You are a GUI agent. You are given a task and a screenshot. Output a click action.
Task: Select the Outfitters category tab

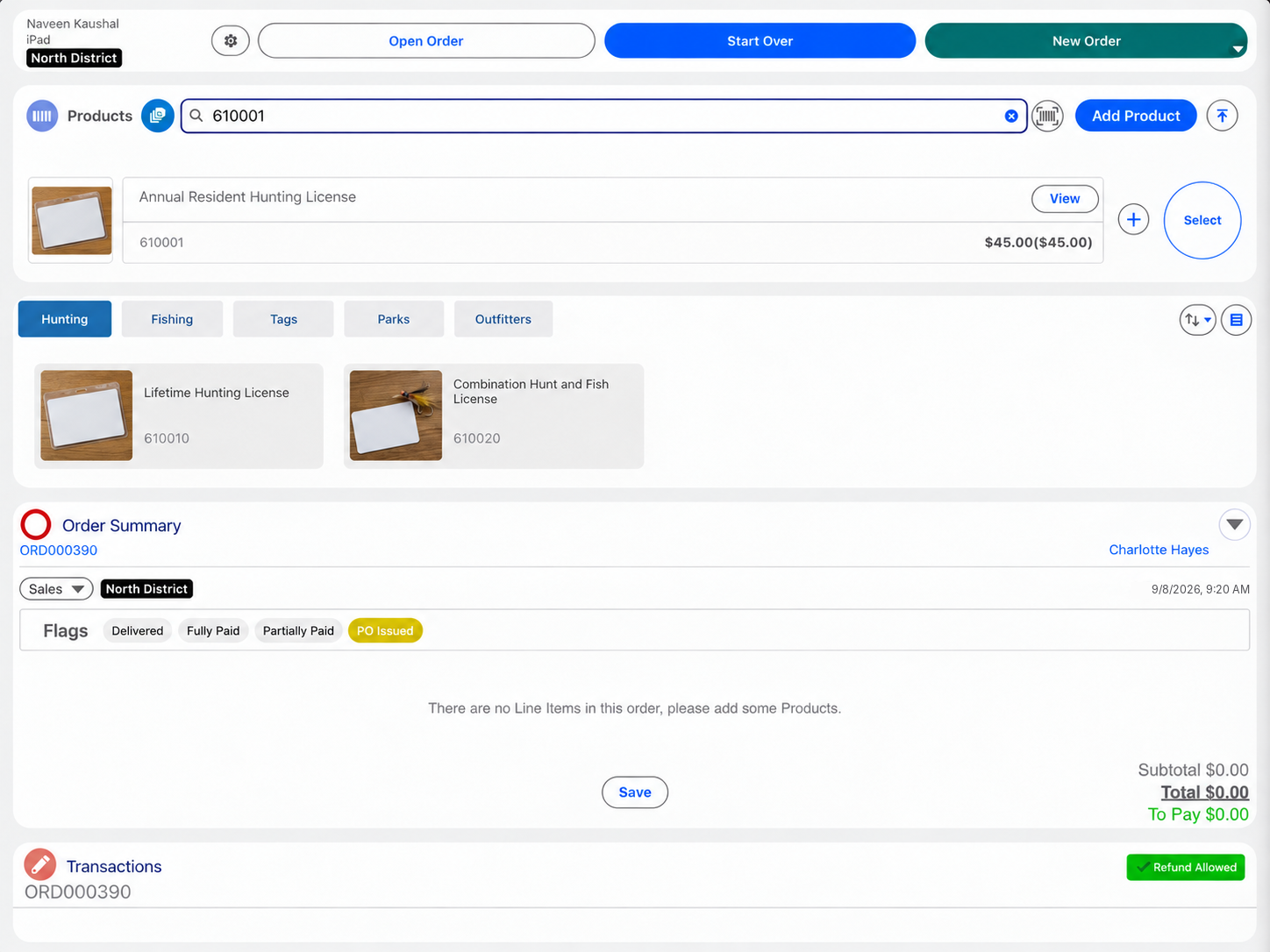coord(503,319)
